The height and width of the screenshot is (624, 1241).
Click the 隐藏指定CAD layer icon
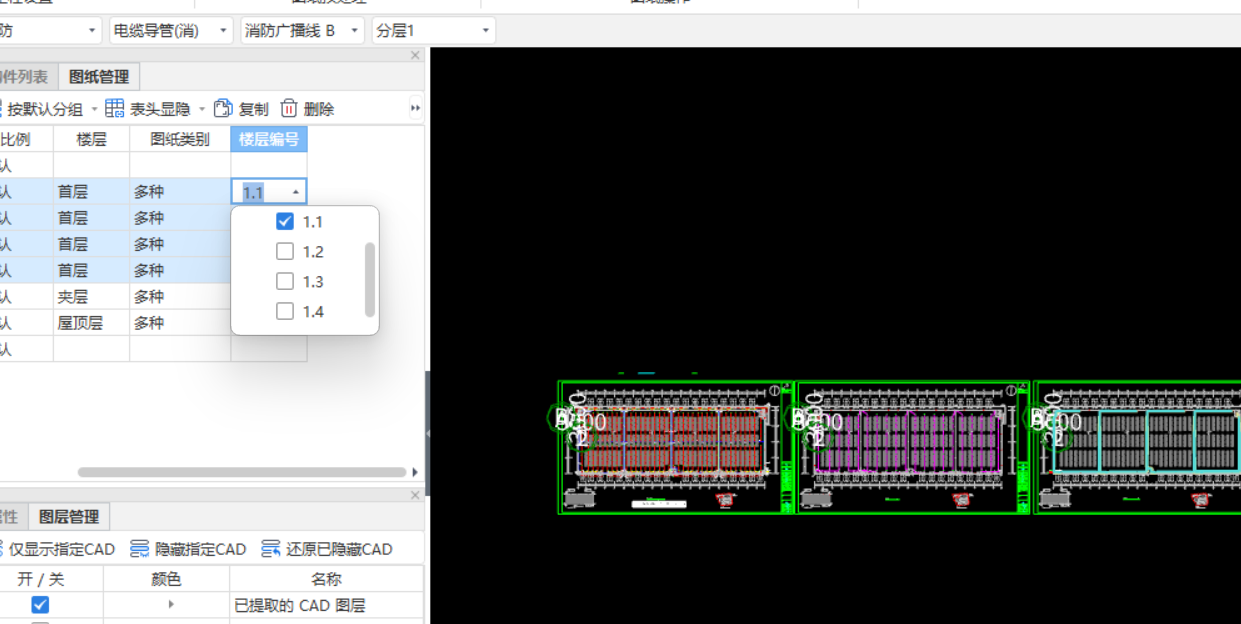[140, 548]
